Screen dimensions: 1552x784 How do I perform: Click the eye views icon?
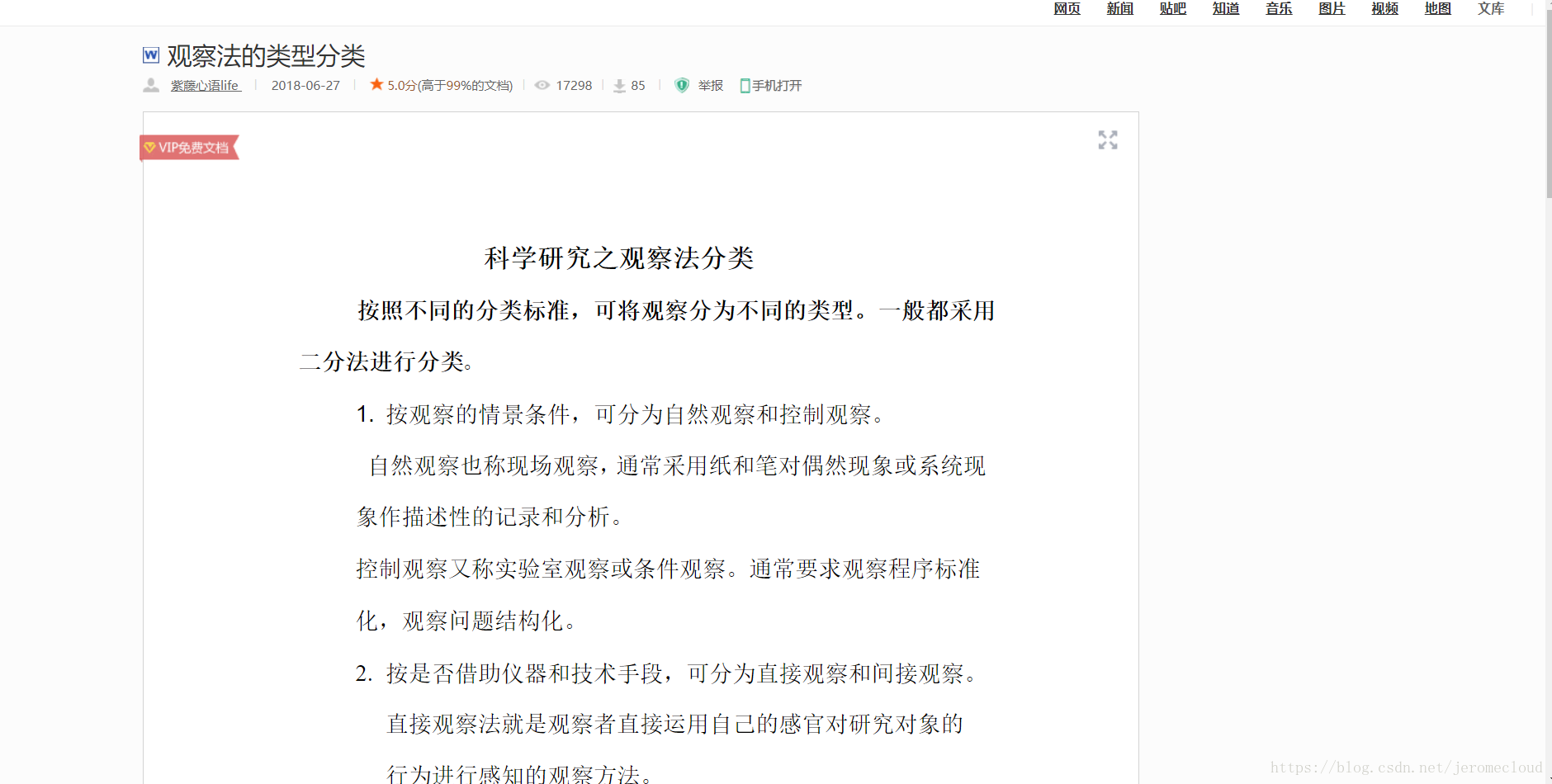542,85
